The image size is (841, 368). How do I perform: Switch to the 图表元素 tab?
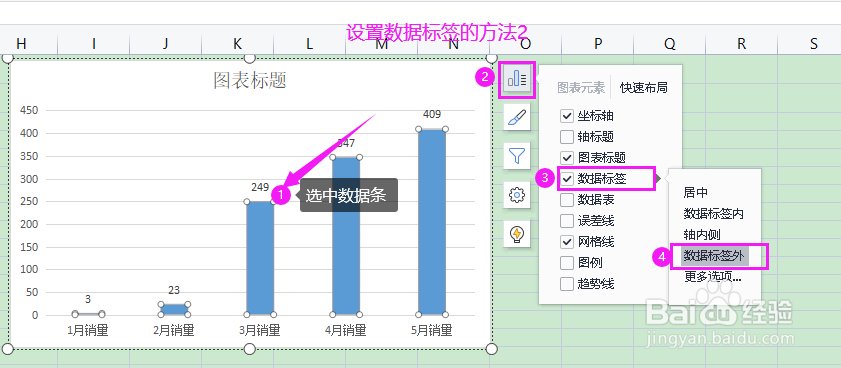(581, 87)
